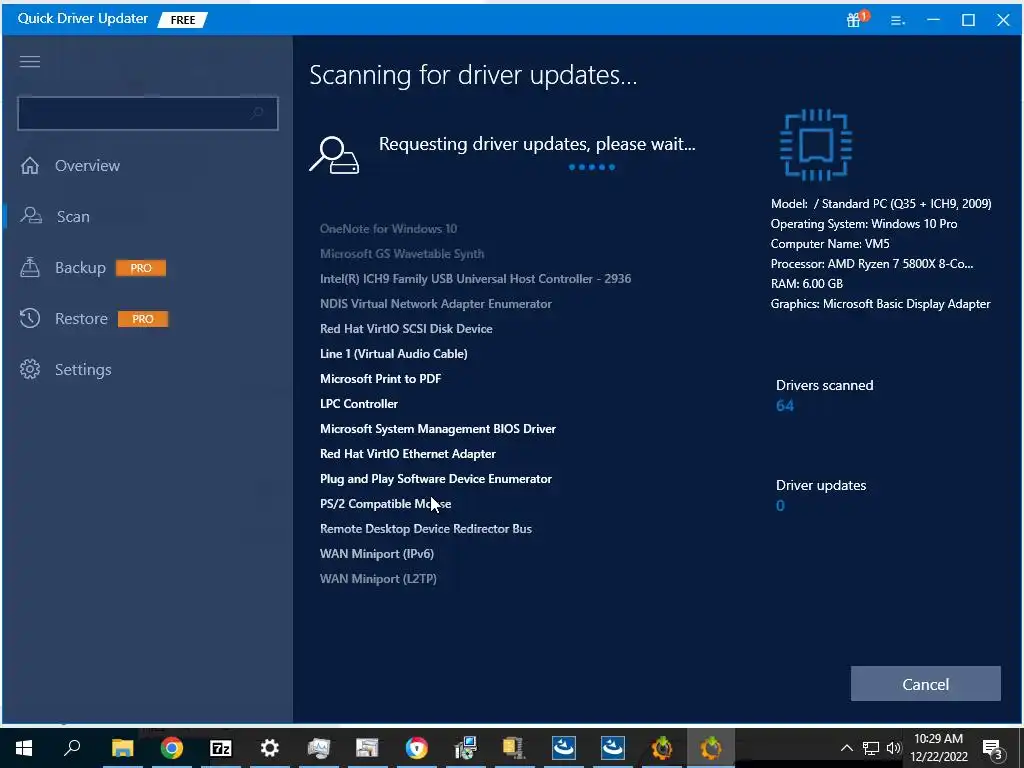Select 'WAN Miniport (L2TP)' entry
This screenshot has height=768, width=1024.
[x=378, y=579]
